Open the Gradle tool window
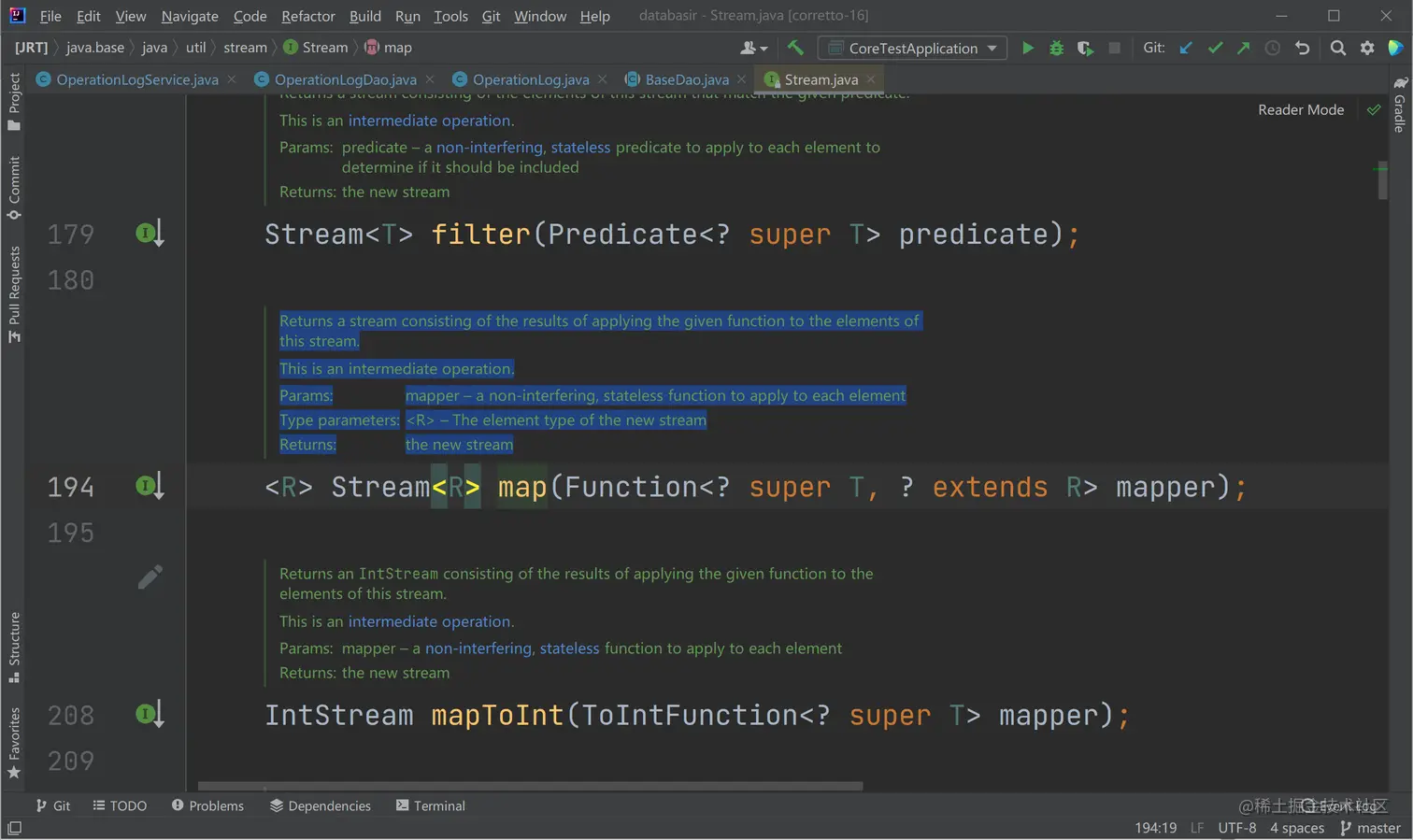The image size is (1413, 840). pyautogui.click(x=1399, y=105)
